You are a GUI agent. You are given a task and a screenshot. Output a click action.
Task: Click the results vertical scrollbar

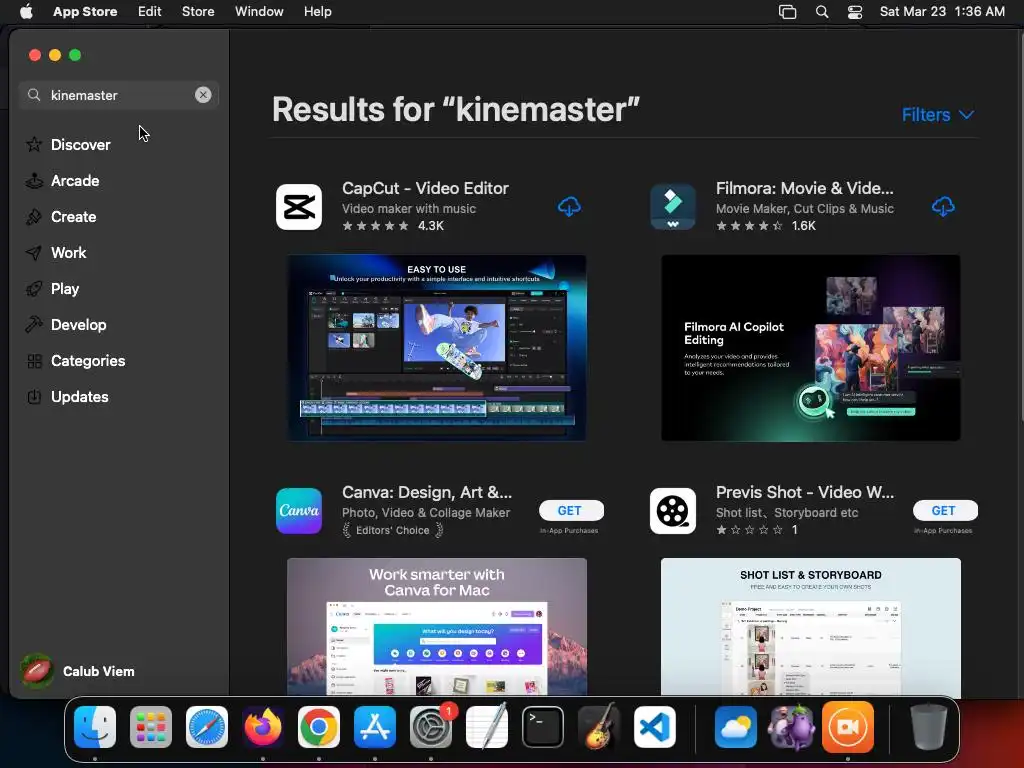coord(1021,229)
